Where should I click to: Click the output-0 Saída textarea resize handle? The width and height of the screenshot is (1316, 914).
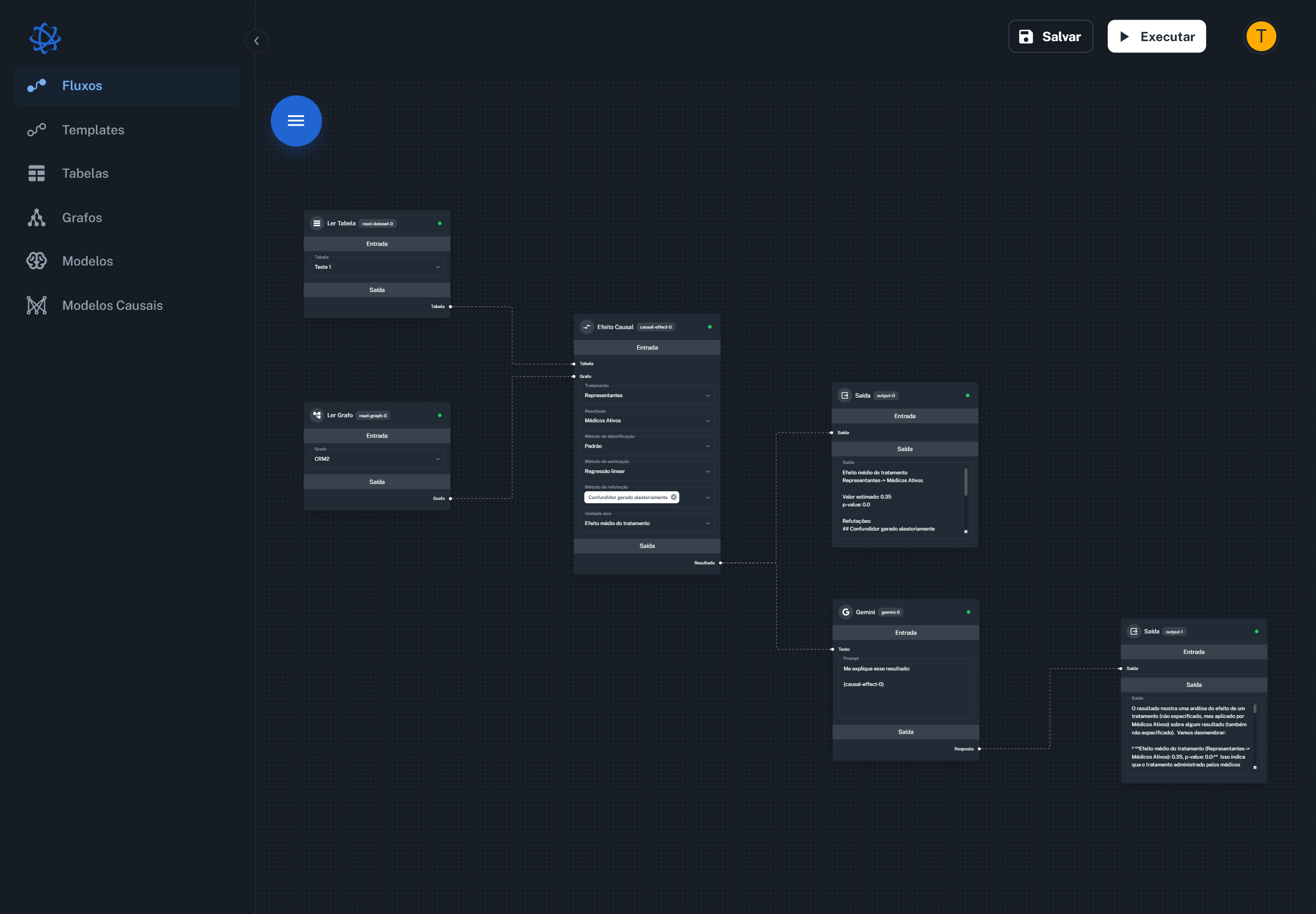pos(966,532)
